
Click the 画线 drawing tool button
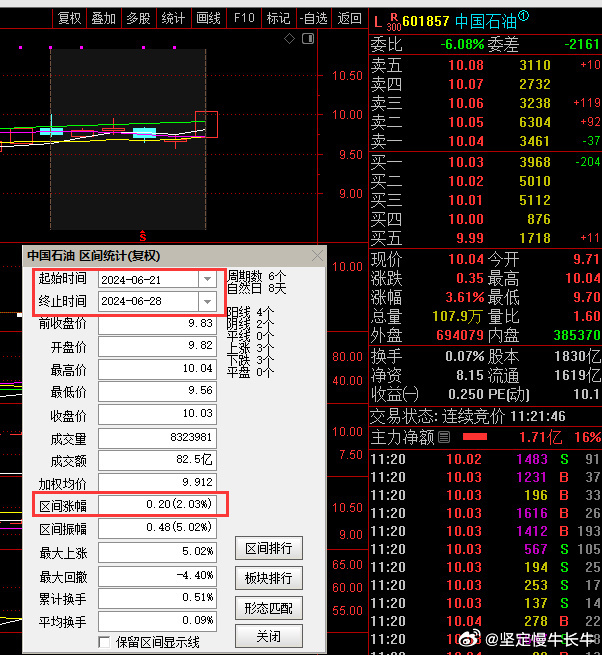(x=207, y=17)
